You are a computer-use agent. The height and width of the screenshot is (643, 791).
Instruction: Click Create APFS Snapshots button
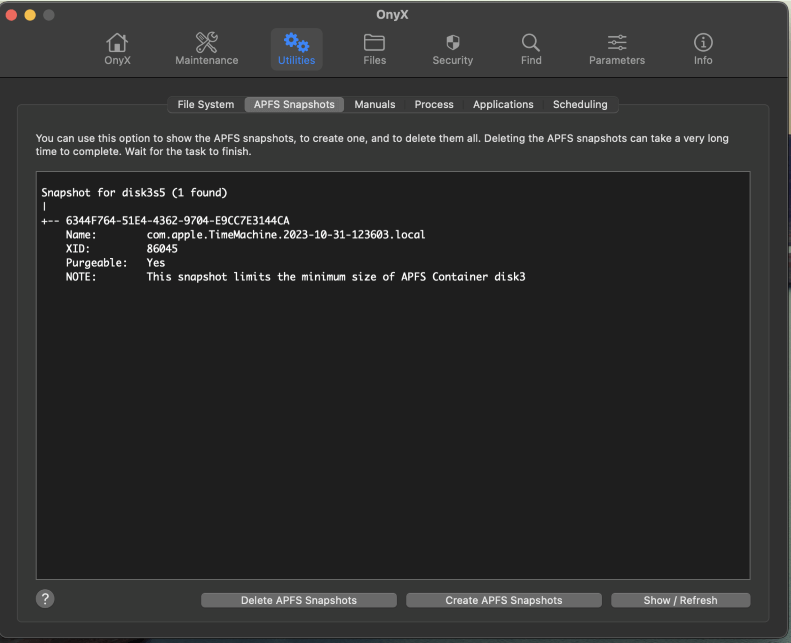503,600
